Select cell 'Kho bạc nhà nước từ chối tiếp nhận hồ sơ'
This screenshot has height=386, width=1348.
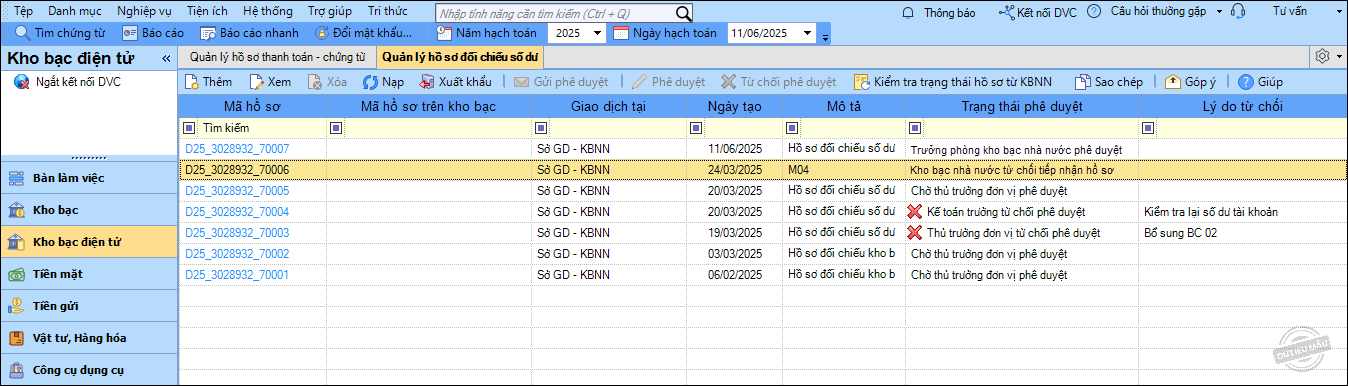point(1021,170)
